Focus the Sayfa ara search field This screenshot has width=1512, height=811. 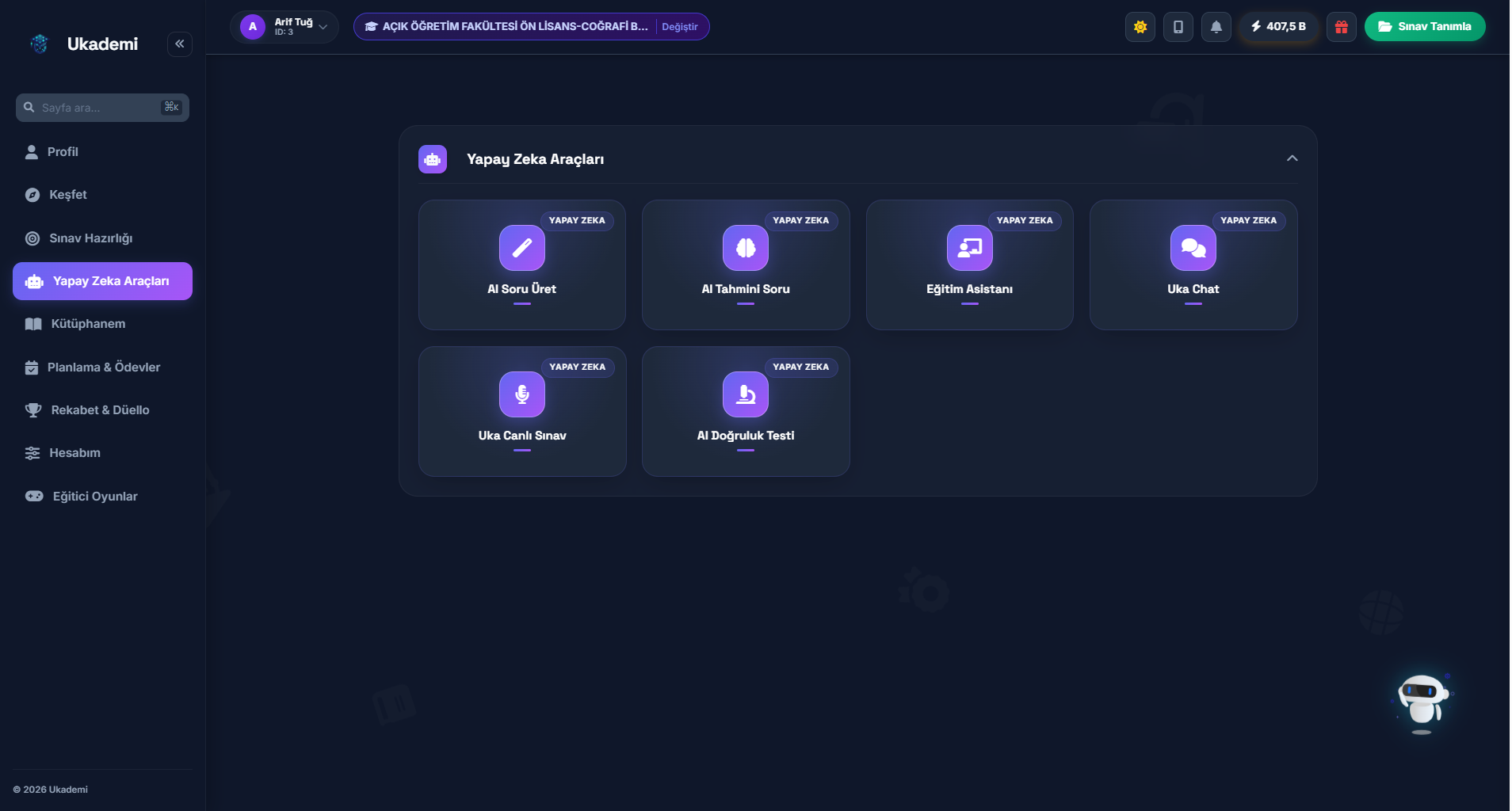[x=102, y=108]
